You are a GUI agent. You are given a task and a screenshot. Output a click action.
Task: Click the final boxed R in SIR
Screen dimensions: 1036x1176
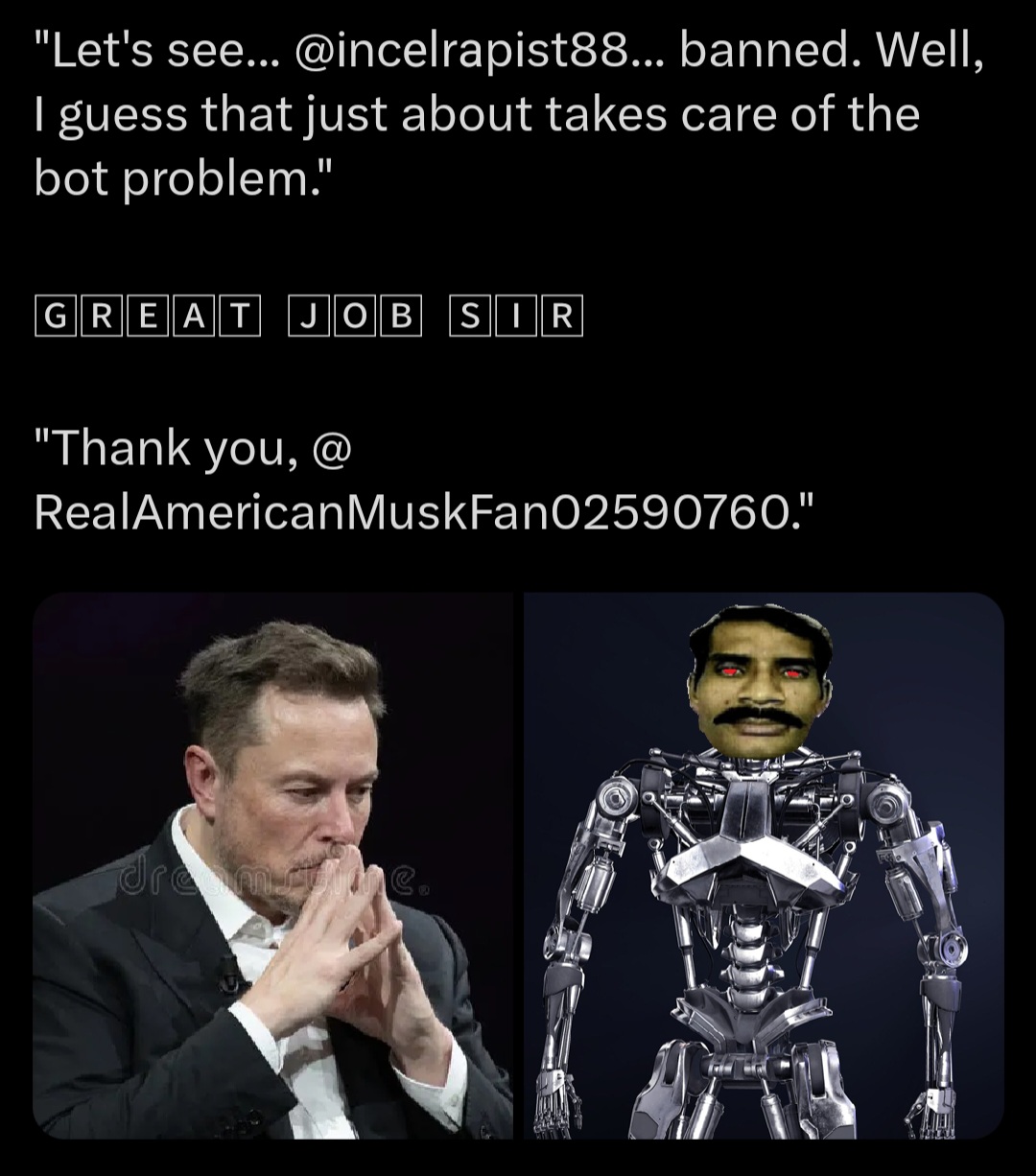562,318
